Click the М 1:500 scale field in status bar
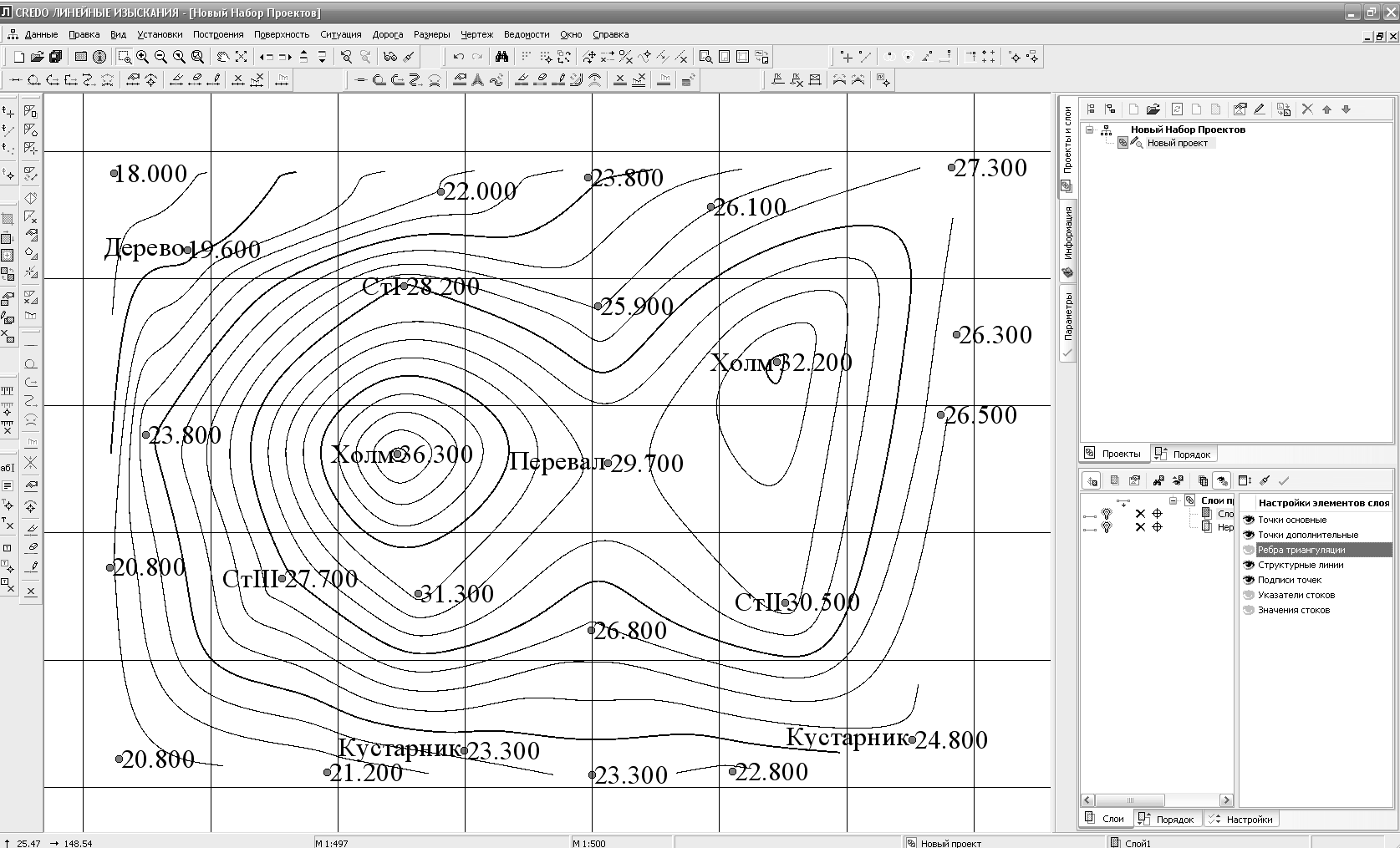The height and width of the screenshot is (848, 1400). [620, 843]
